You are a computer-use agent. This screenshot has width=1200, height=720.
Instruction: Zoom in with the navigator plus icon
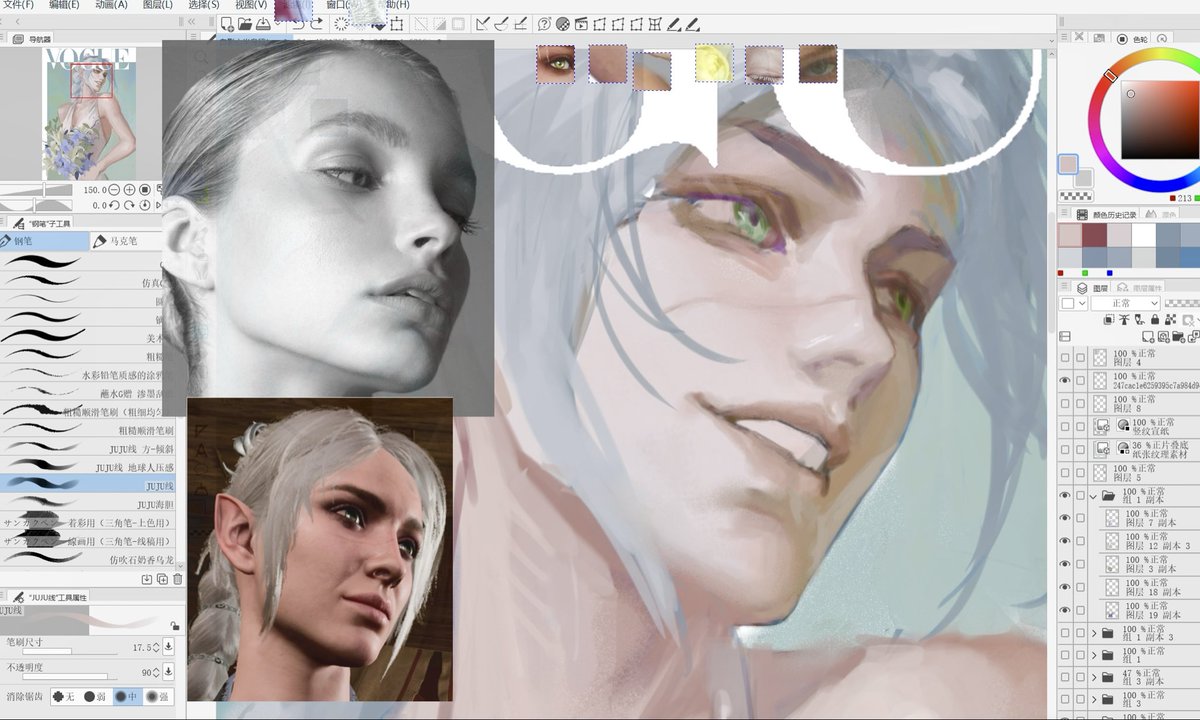click(130, 190)
